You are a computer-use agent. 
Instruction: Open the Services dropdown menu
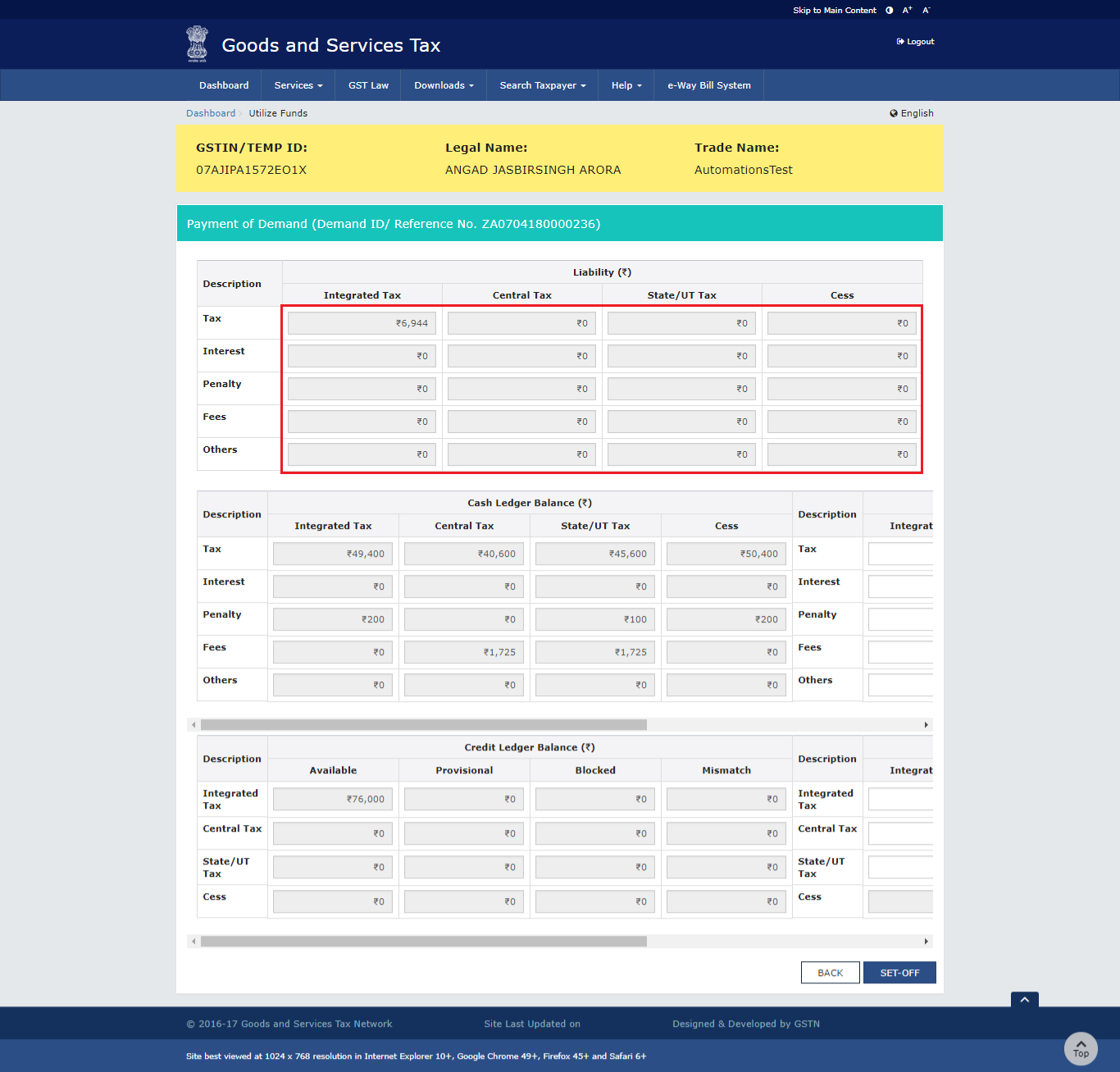[x=298, y=85]
